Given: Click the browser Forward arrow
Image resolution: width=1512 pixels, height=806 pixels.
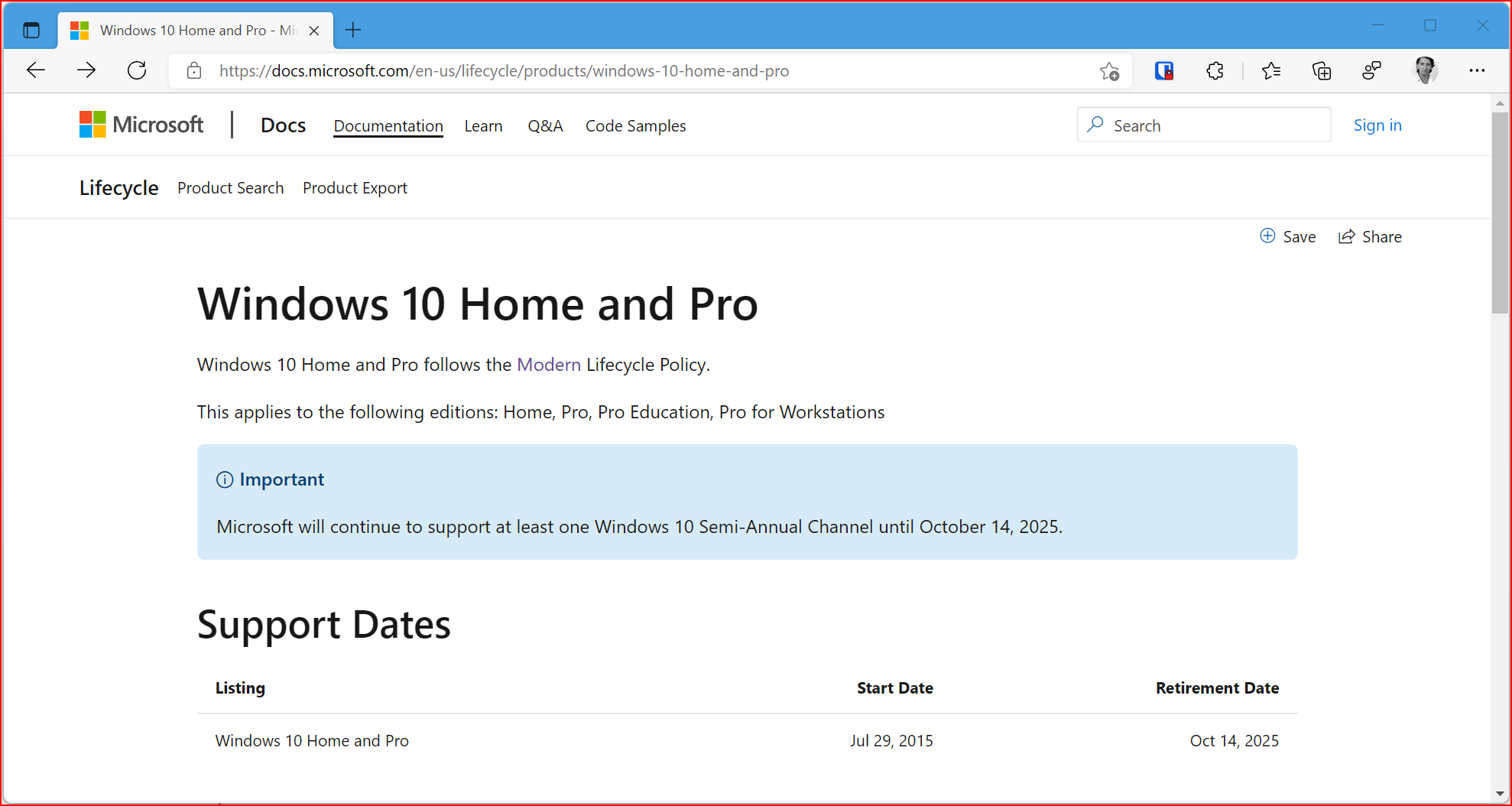Looking at the screenshot, I should coord(86,70).
